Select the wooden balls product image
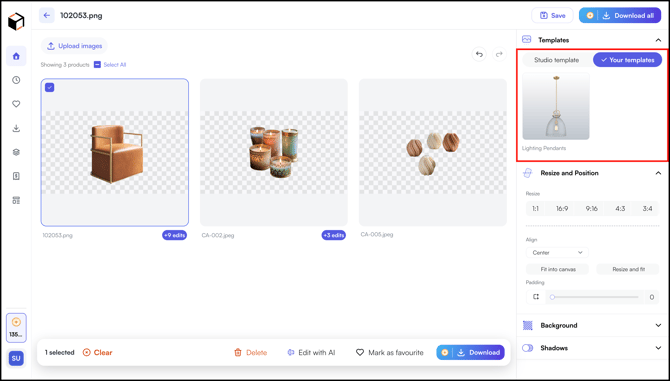 tap(433, 152)
